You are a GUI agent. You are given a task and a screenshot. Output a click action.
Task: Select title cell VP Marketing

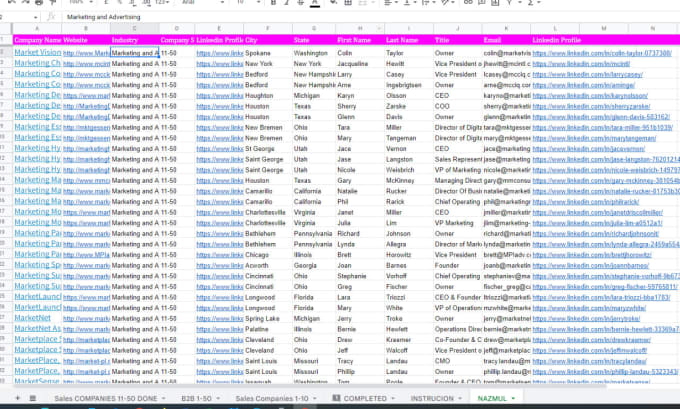[x=458, y=223]
